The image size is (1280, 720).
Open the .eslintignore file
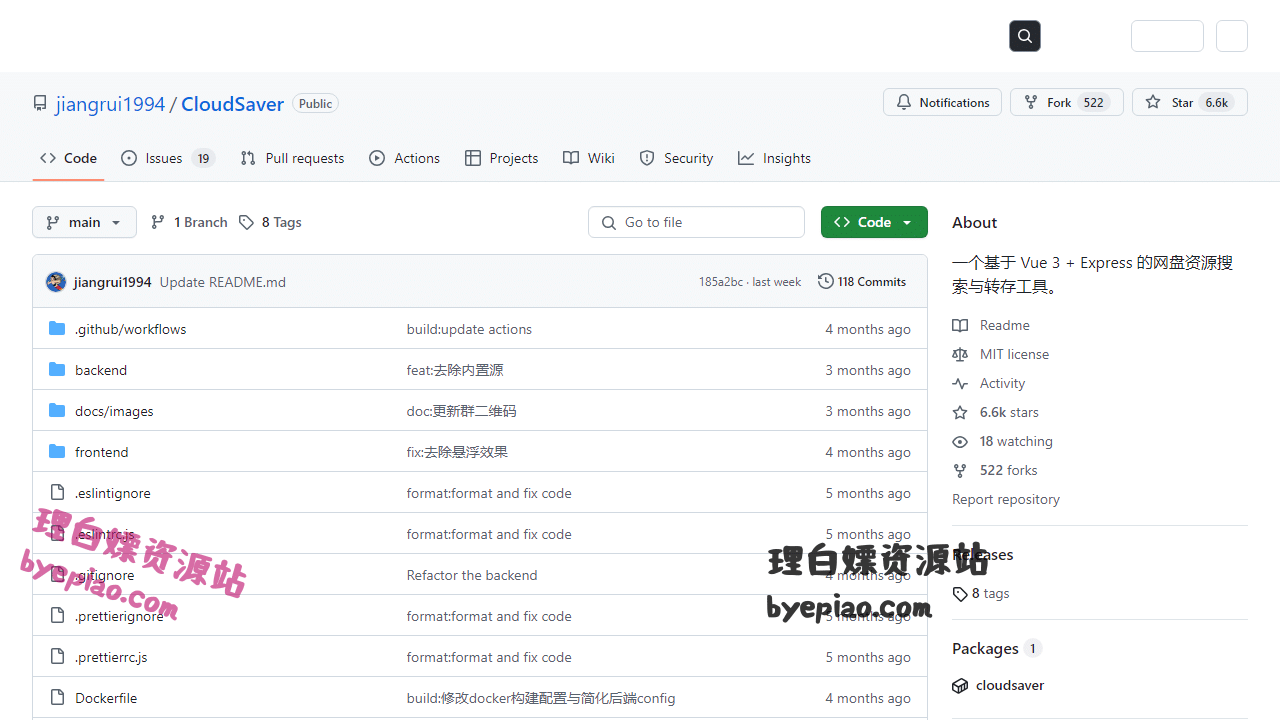coord(113,493)
